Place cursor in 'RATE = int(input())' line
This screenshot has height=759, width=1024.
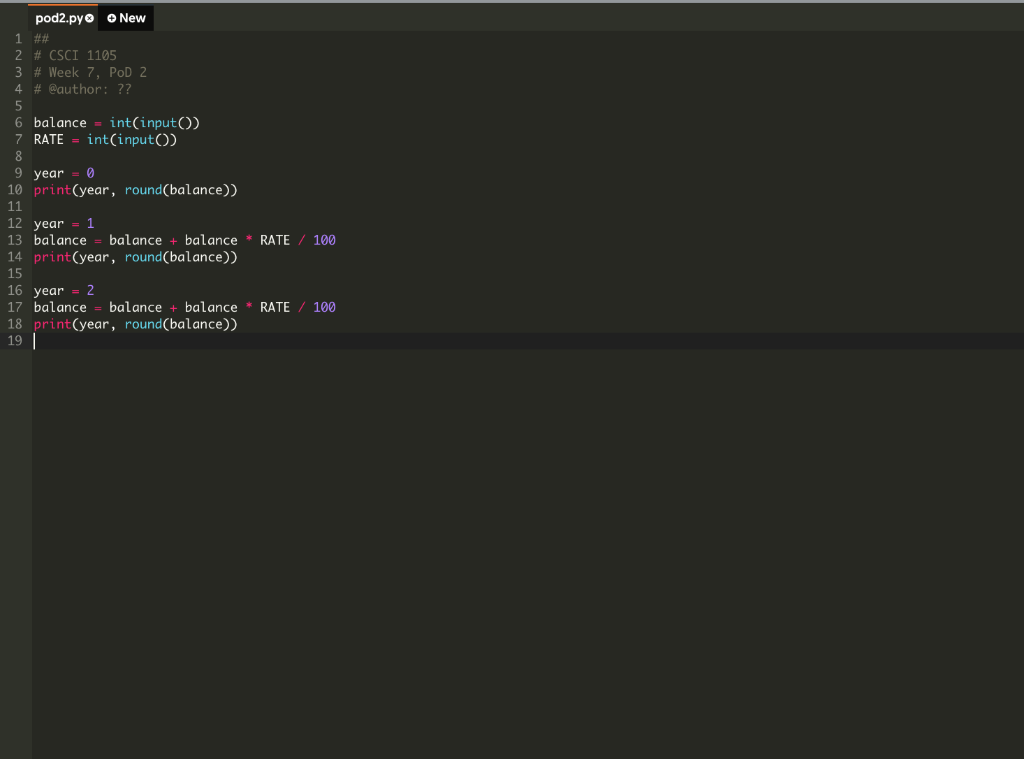105,140
